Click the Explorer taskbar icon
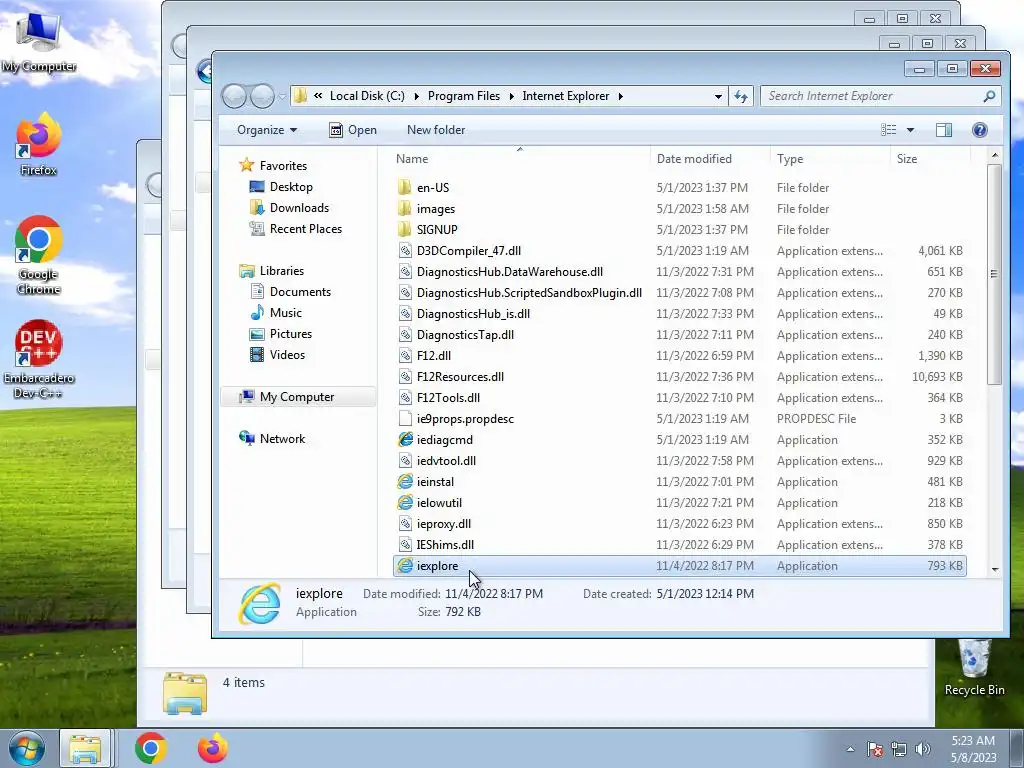Image resolution: width=1024 pixels, height=768 pixels. tap(86, 748)
